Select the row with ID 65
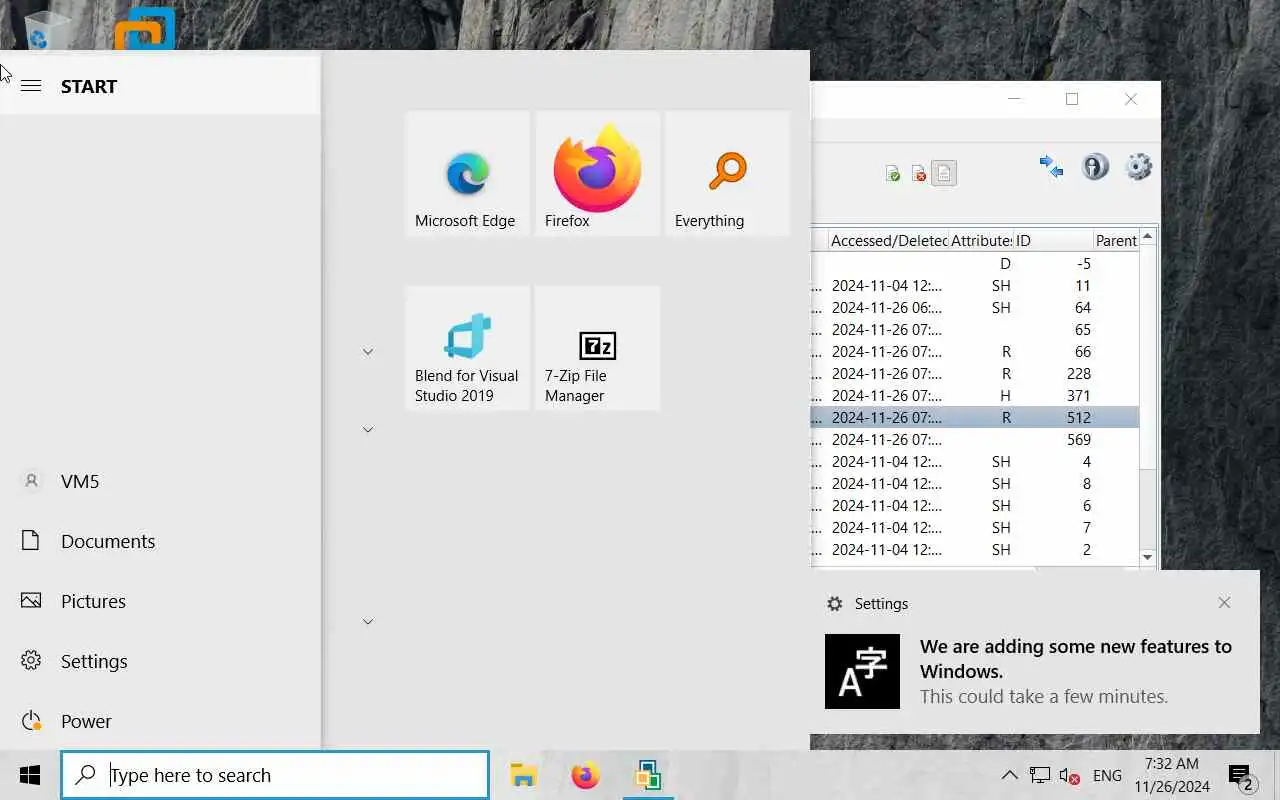 tap(975, 330)
